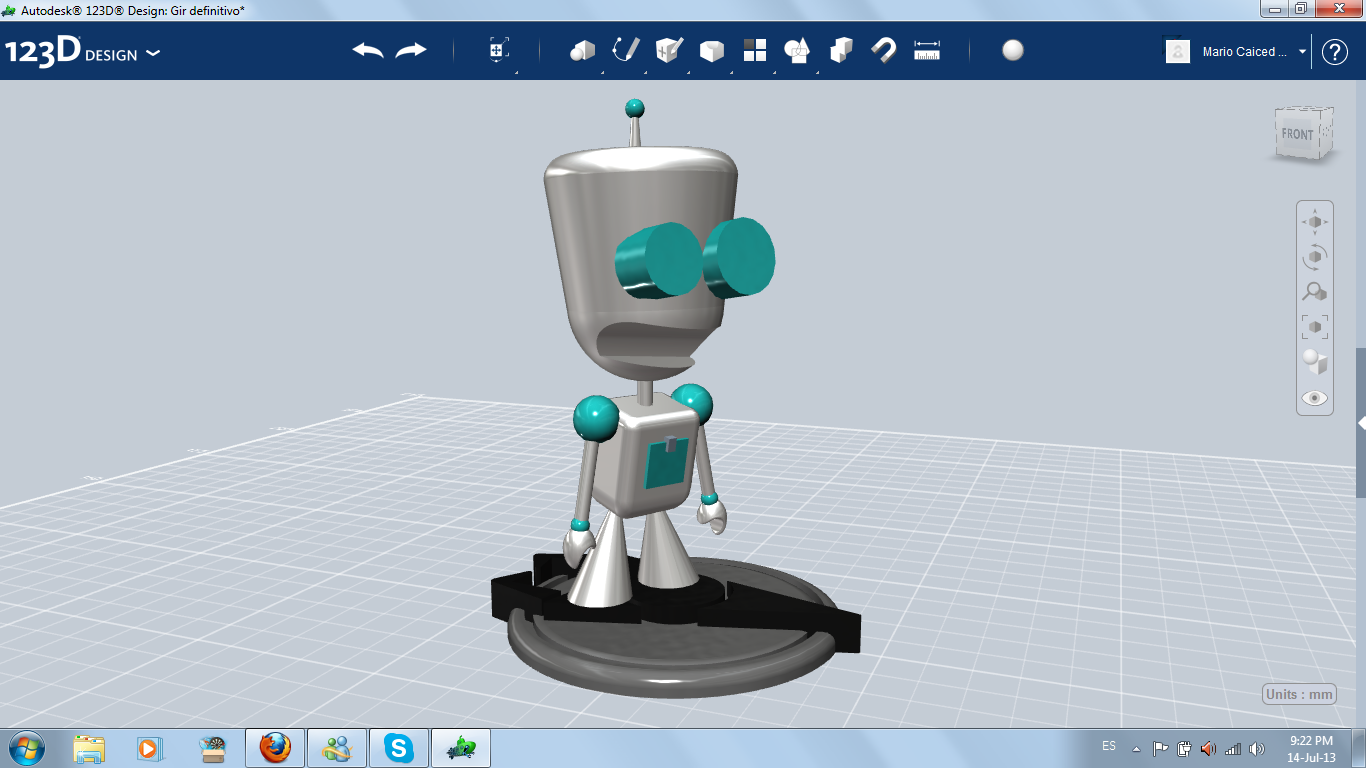This screenshot has width=1366, height=768.
Task: Click the FRONT face of the view cube
Action: pos(1298,134)
